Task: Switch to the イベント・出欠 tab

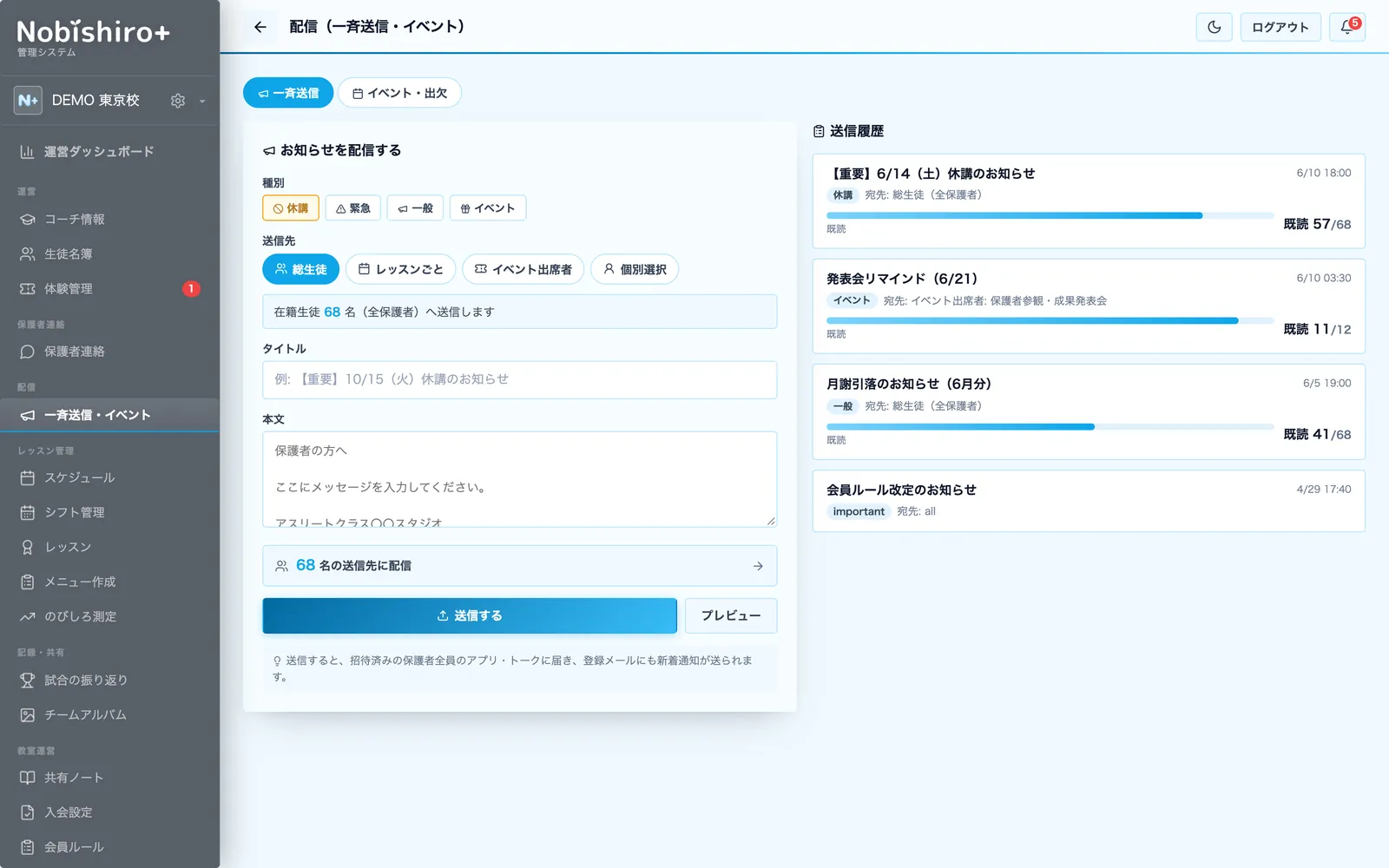Action: point(399,93)
